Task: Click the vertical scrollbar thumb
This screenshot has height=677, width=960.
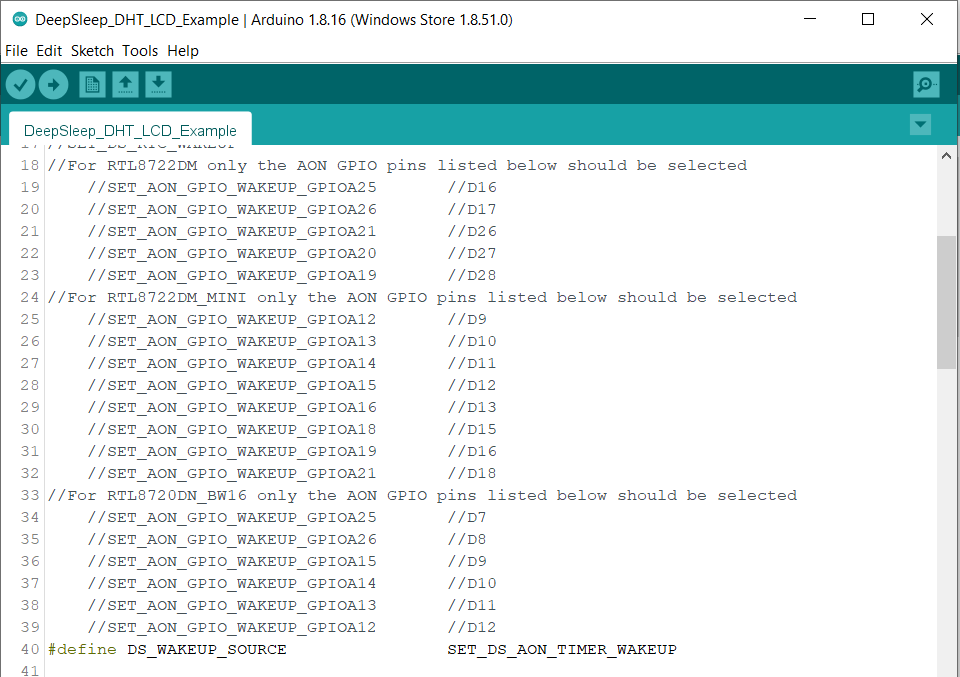Action: tap(946, 302)
